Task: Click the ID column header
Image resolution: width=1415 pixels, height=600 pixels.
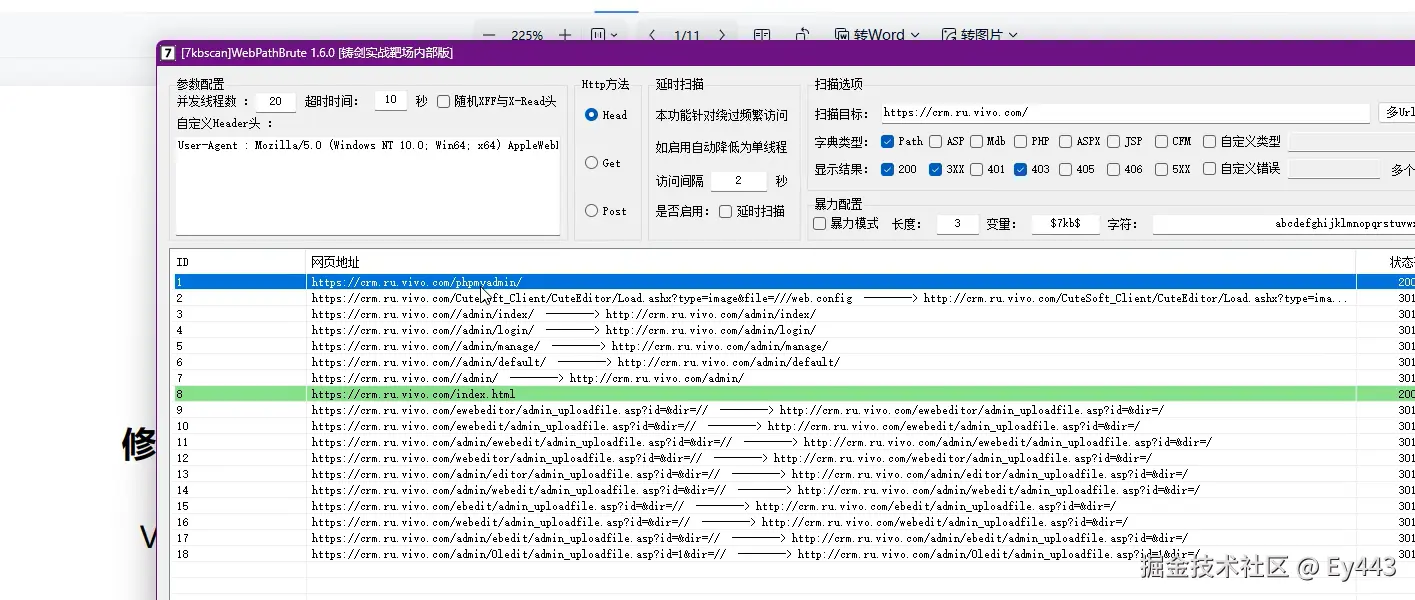Action: pyautogui.click(x=238, y=262)
